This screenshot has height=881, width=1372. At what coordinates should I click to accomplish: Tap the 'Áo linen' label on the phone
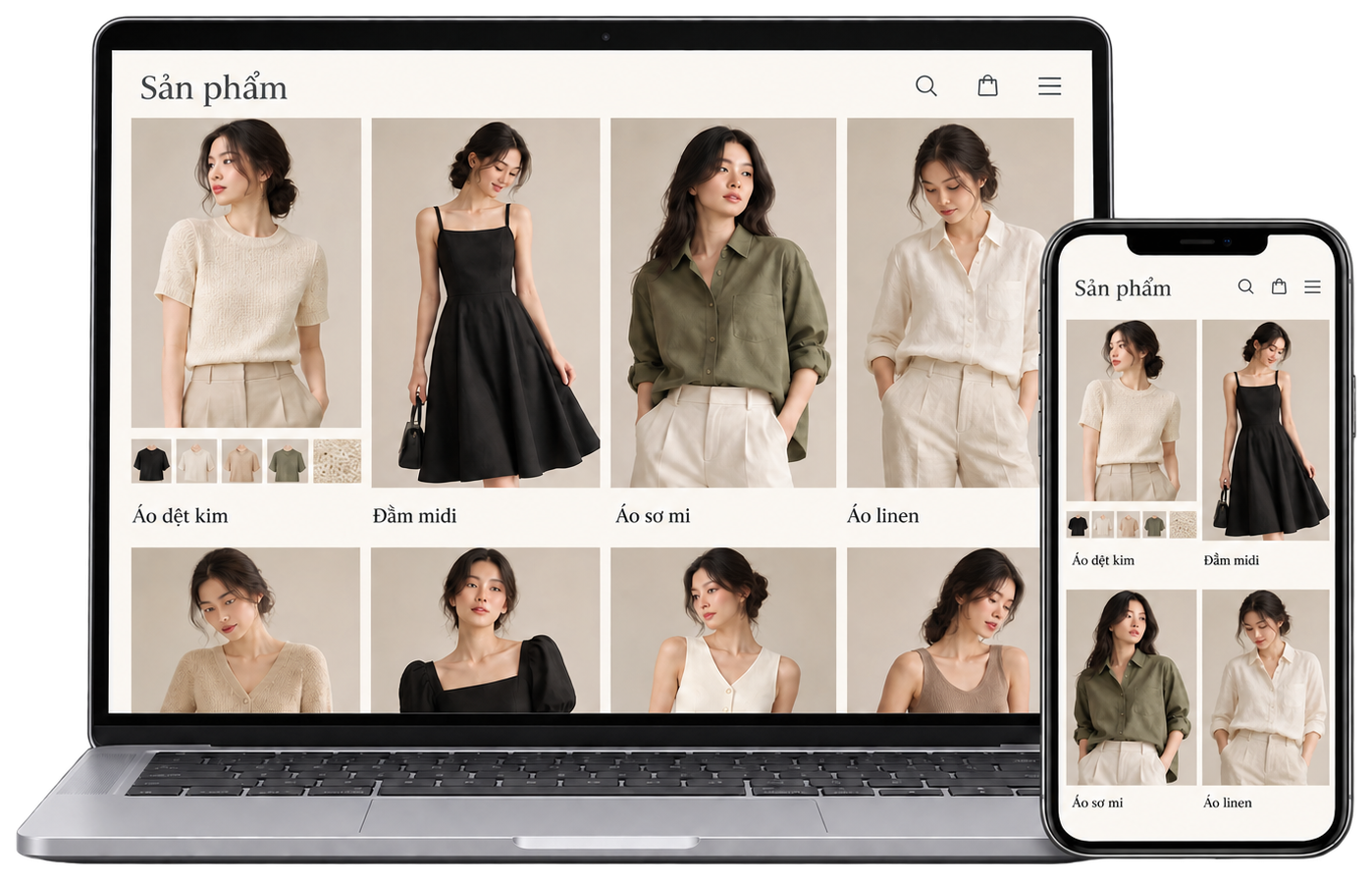pyautogui.click(x=1228, y=803)
